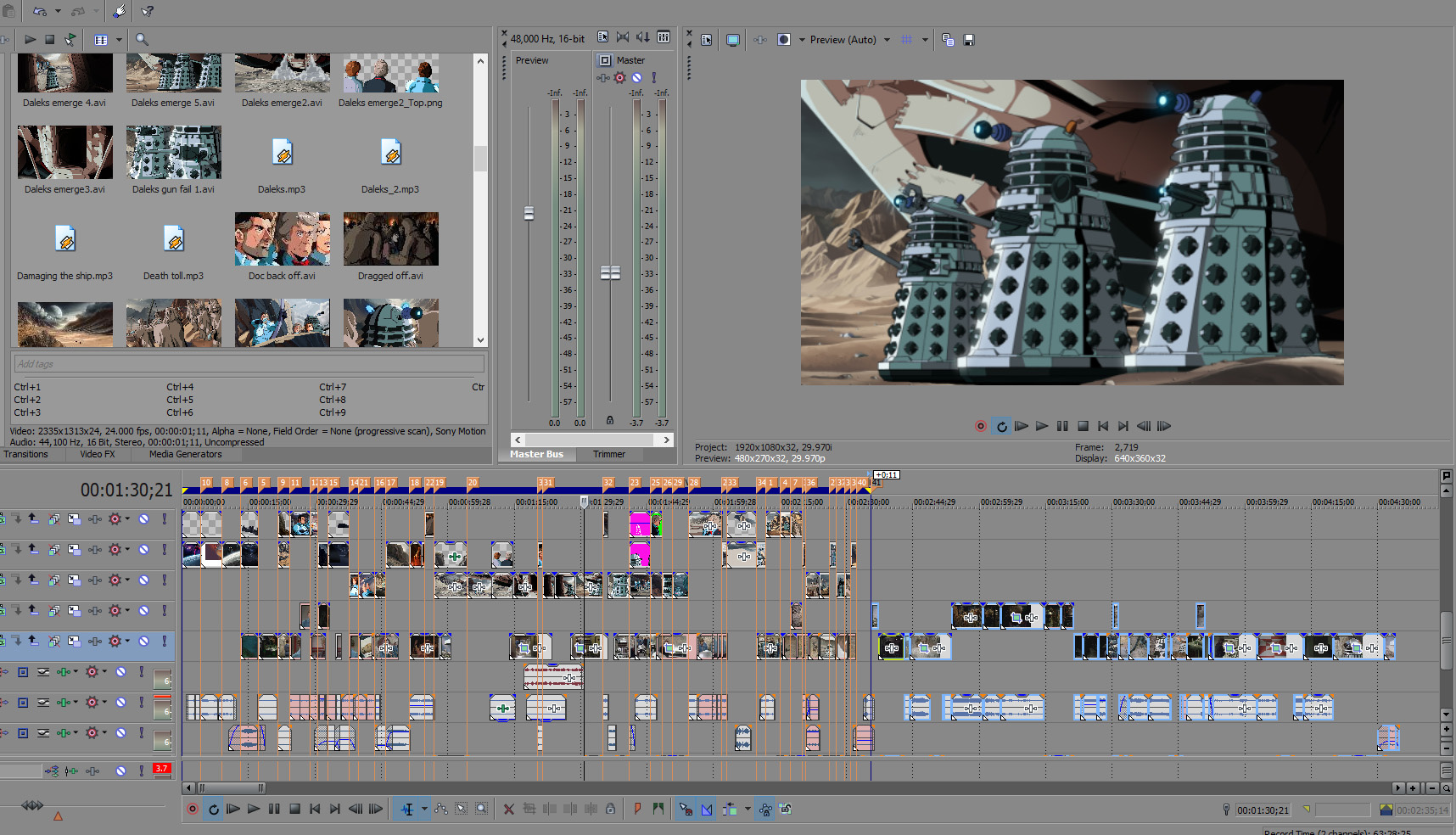Show the preview overlays grid
Image resolution: width=1456 pixels, height=835 pixels.
[x=907, y=40]
